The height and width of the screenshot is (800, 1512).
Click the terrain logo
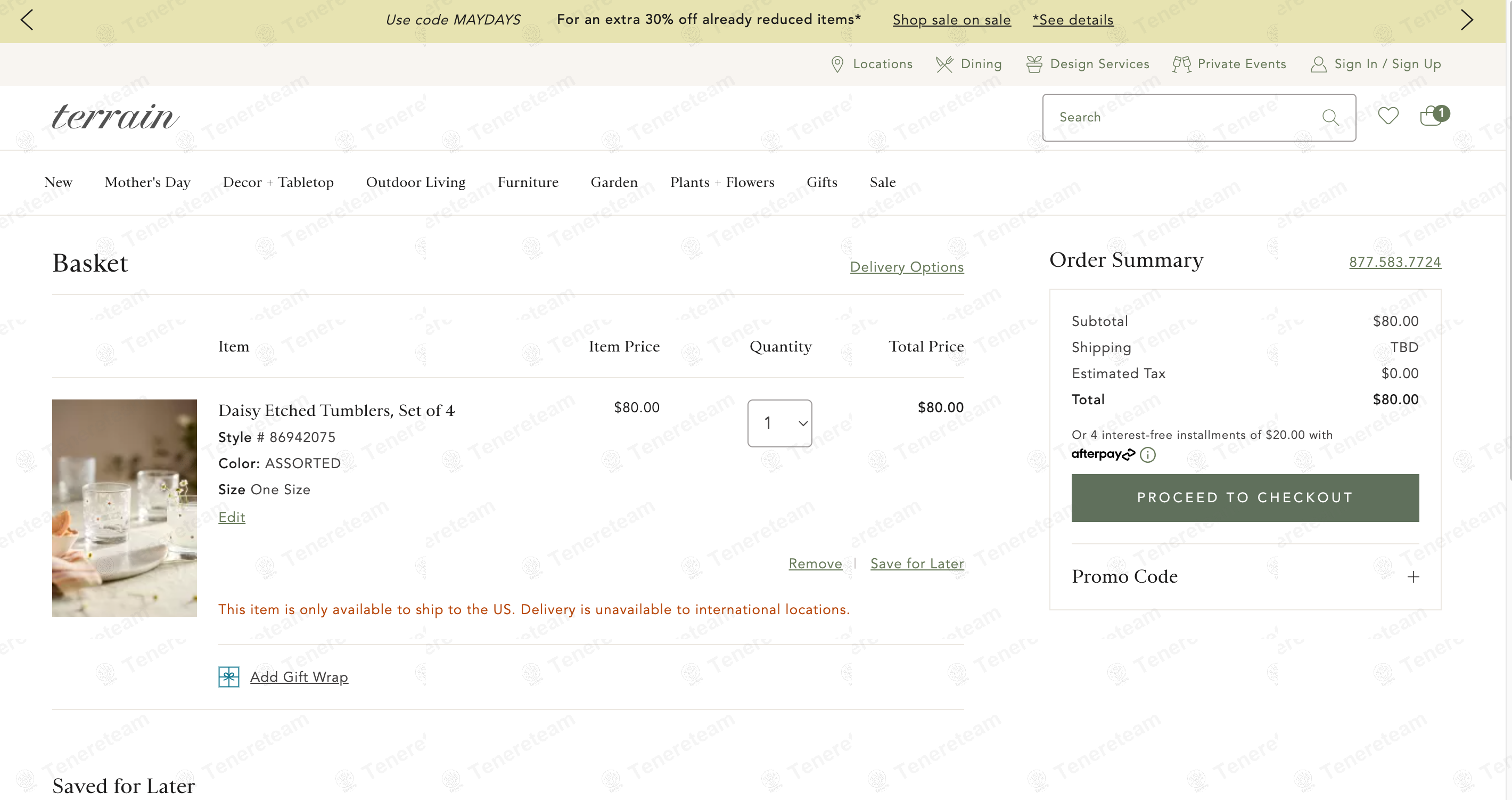(115, 116)
